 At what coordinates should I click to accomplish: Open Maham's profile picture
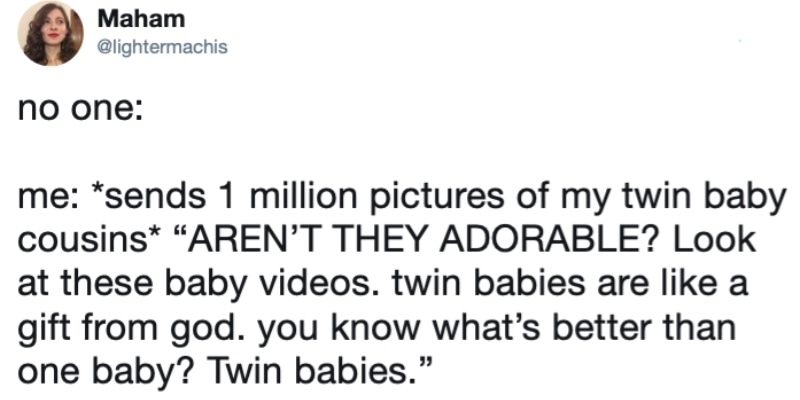pyautogui.click(x=51, y=33)
